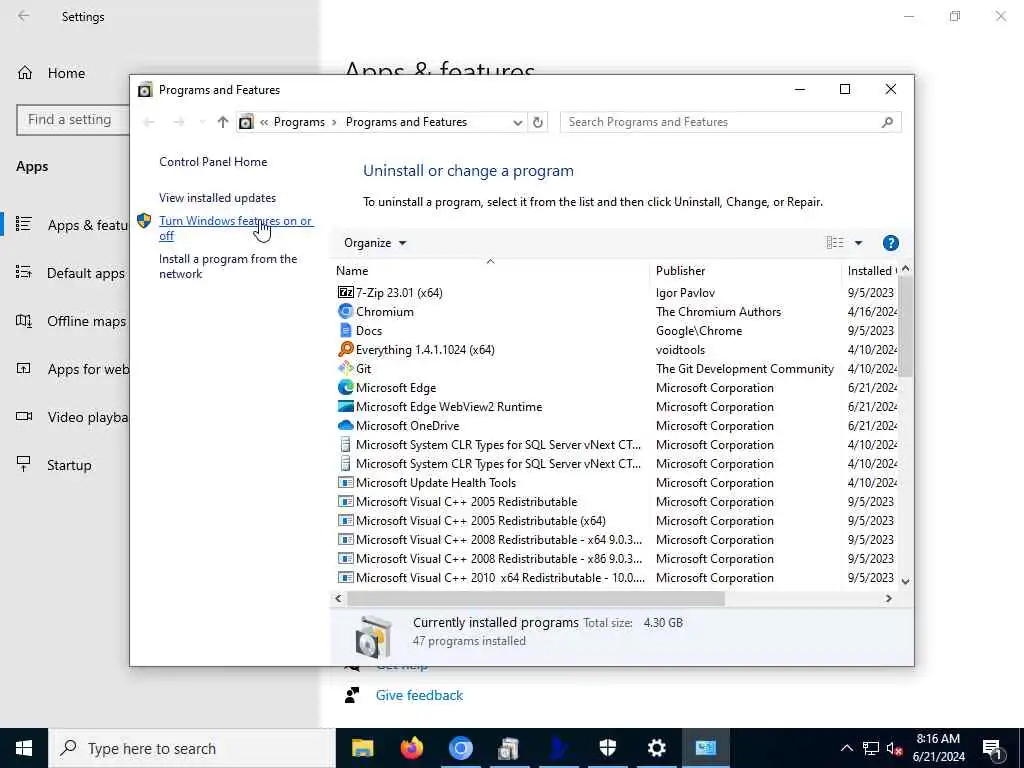This screenshot has width=1024, height=768.
Task: Open the notification center icon
Action: click(x=992, y=748)
